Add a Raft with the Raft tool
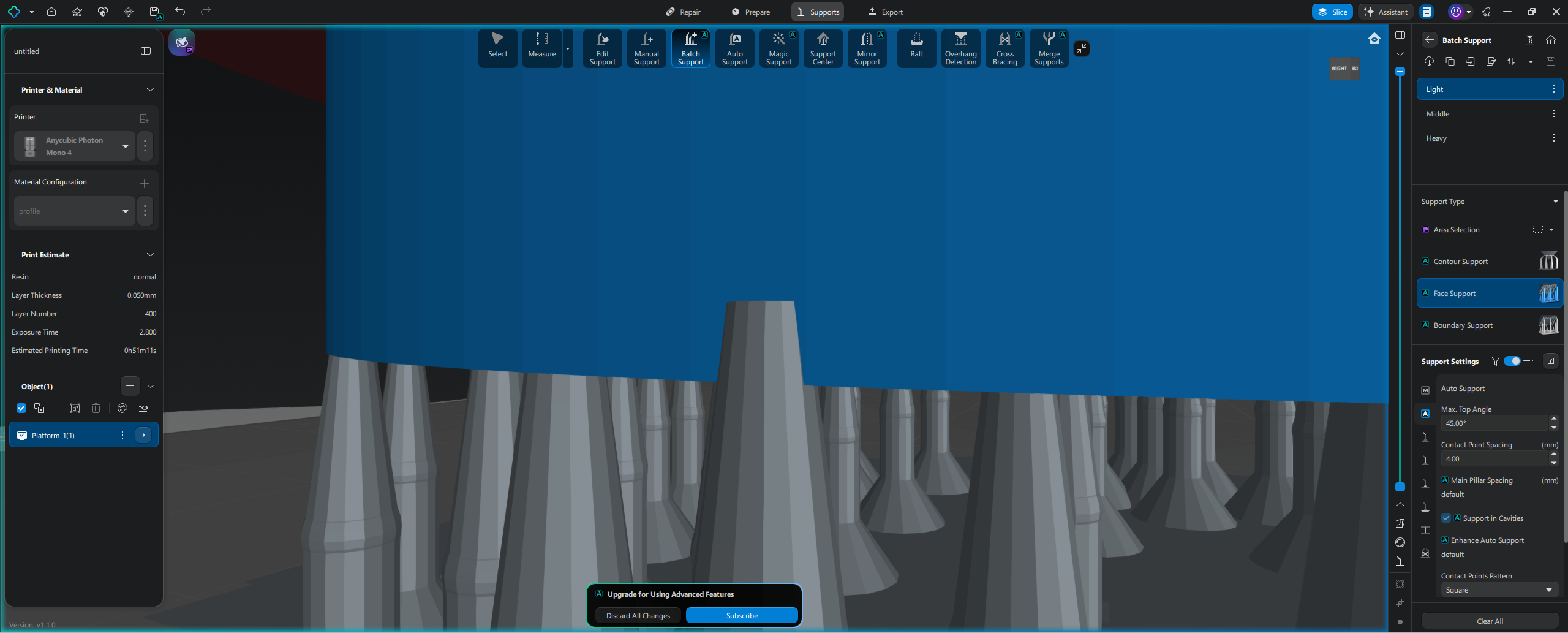This screenshot has width=1568, height=633. pyautogui.click(x=917, y=48)
